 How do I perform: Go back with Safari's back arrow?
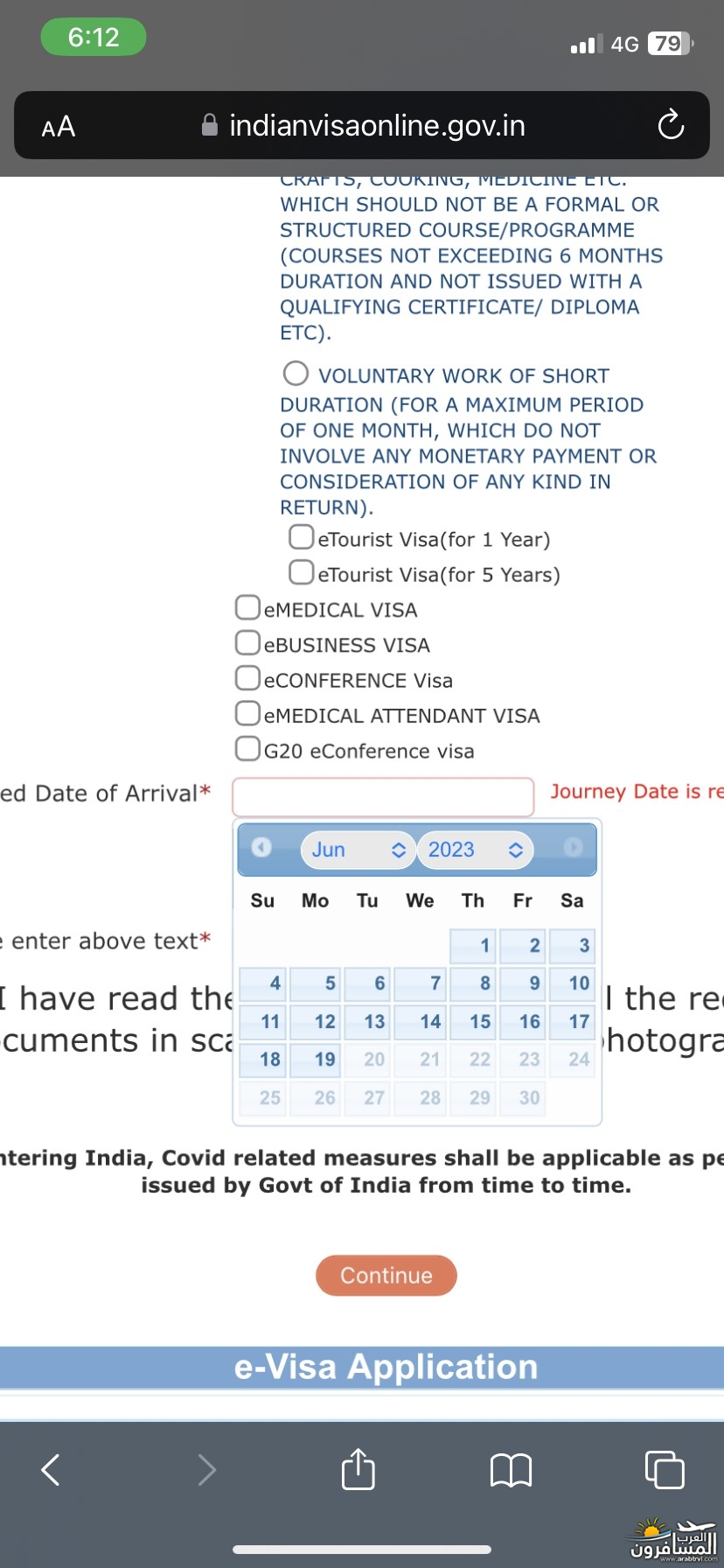click(51, 1469)
